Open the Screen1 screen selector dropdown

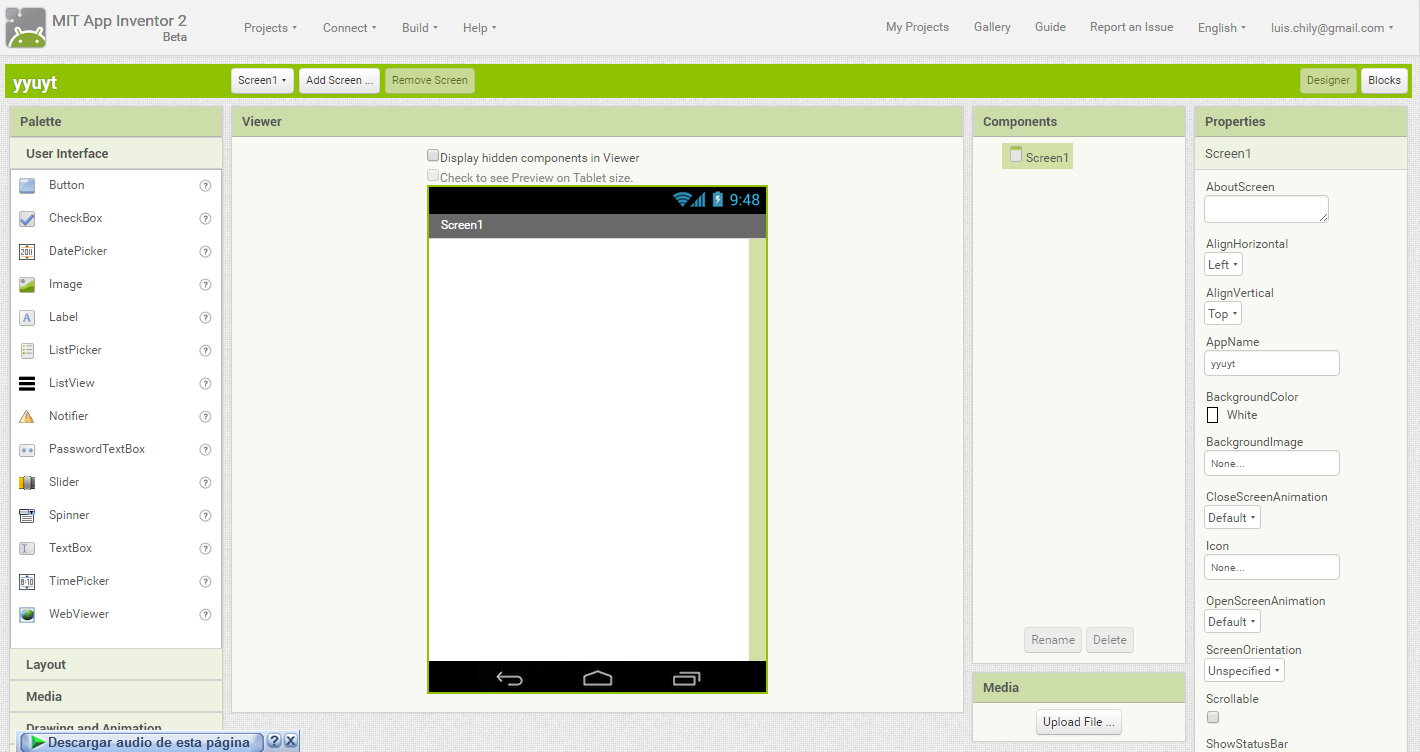pyautogui.click(x=262, y=80)
